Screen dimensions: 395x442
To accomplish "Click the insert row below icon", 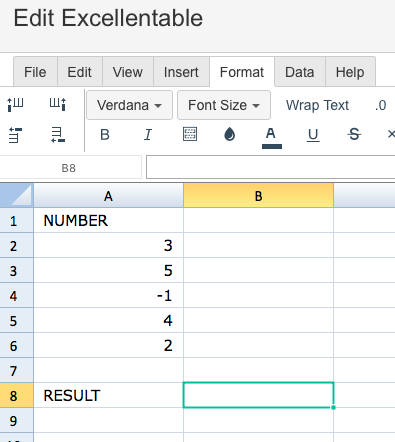I will (58, 135).
